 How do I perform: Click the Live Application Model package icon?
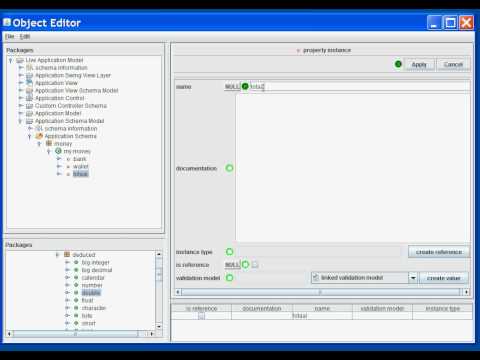pos(20,60)
